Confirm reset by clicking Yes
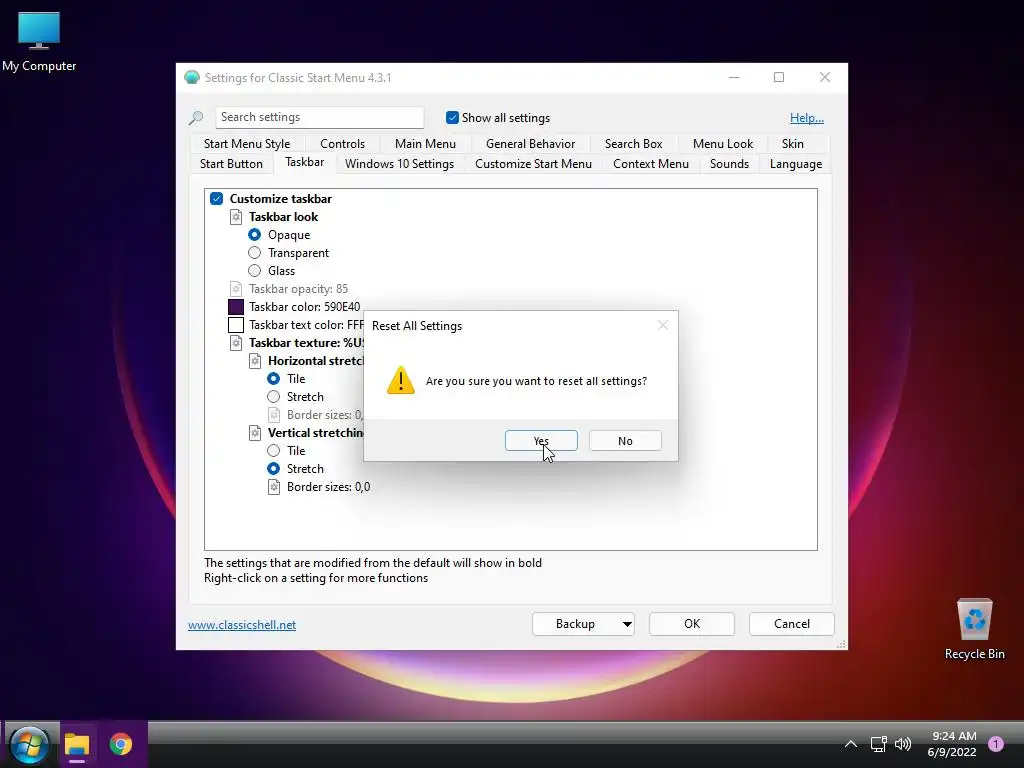The image size is (1024, 768). click(x=541, y=441)
